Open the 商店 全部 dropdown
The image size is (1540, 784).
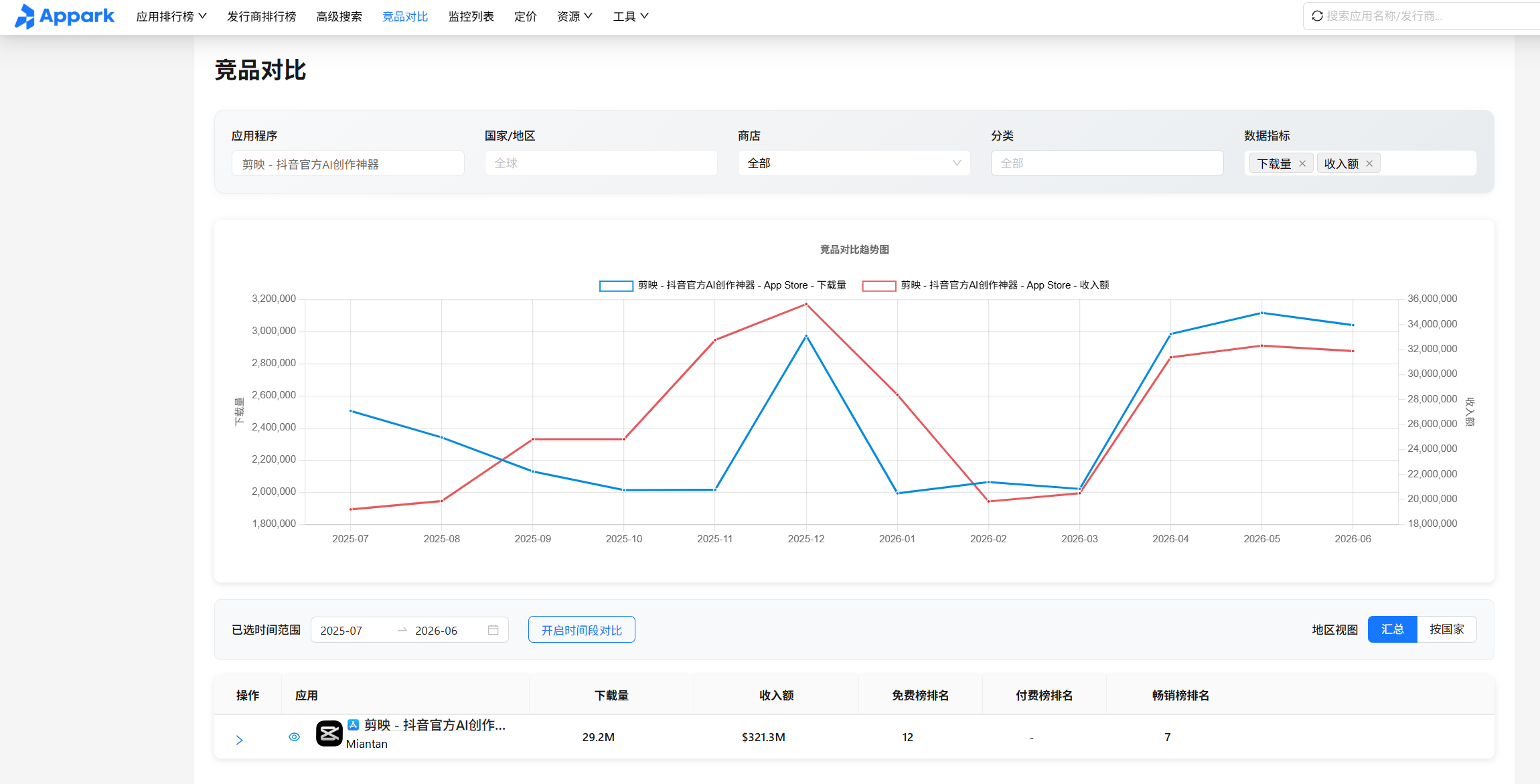[x=854, y=163]
